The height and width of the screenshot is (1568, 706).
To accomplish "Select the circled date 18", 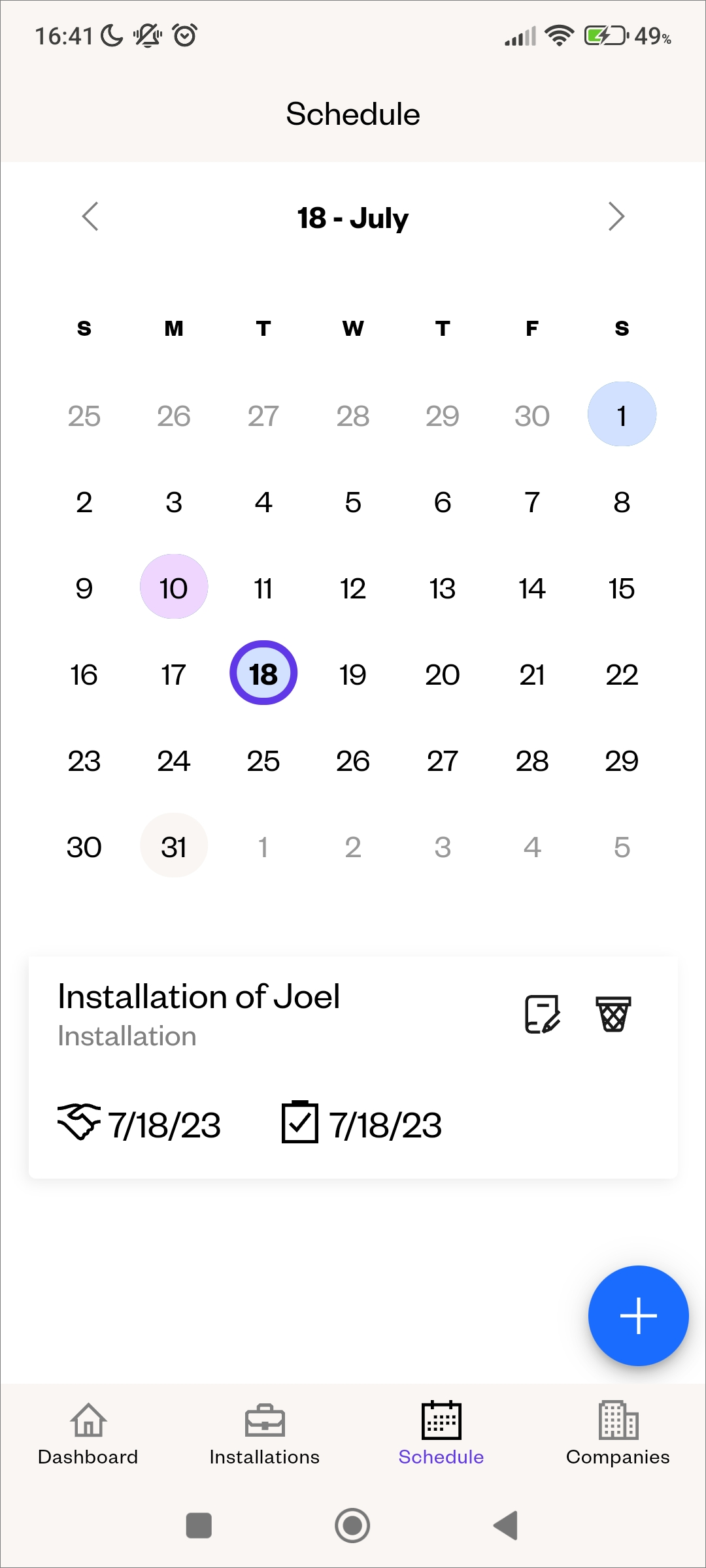I will 263,673.
